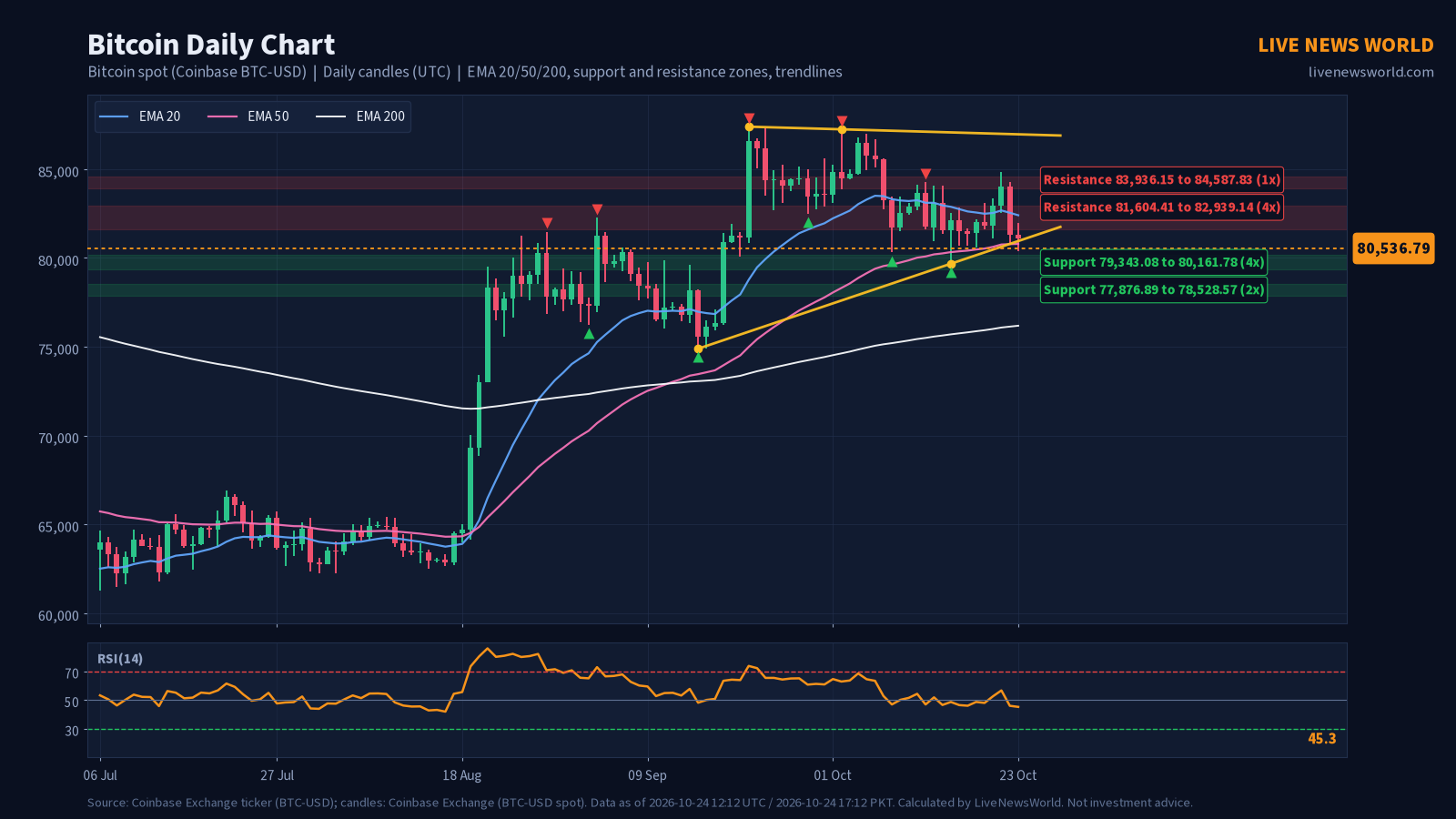The width and height of the screenshot is (1456, 819).
Task: Click the rightmost red down-triangle swing marker
Action: (925, 174)
